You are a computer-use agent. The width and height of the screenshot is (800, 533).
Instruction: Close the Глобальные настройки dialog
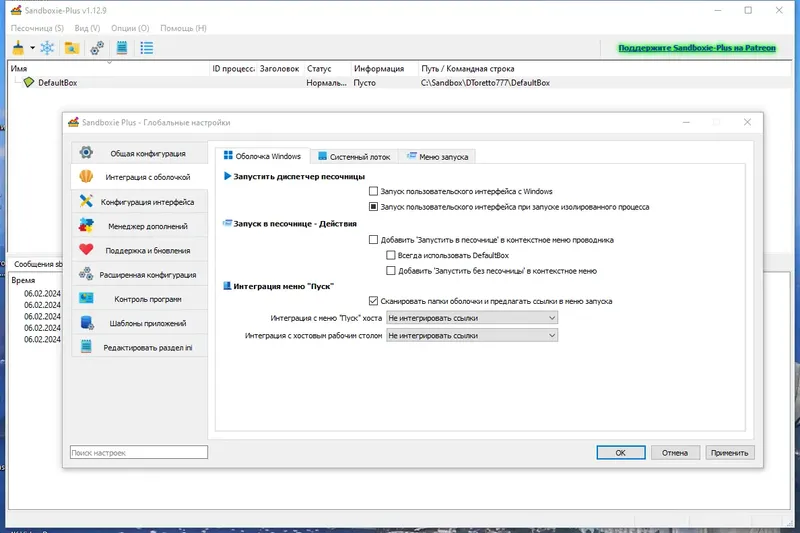[747, 122]
